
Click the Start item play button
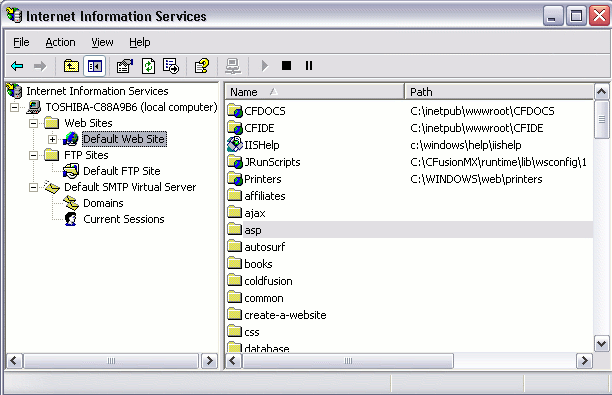click(x=265, y=66)
